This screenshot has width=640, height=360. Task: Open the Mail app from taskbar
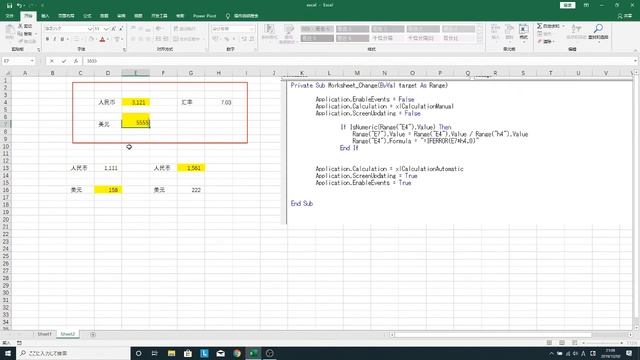[220, 353]
